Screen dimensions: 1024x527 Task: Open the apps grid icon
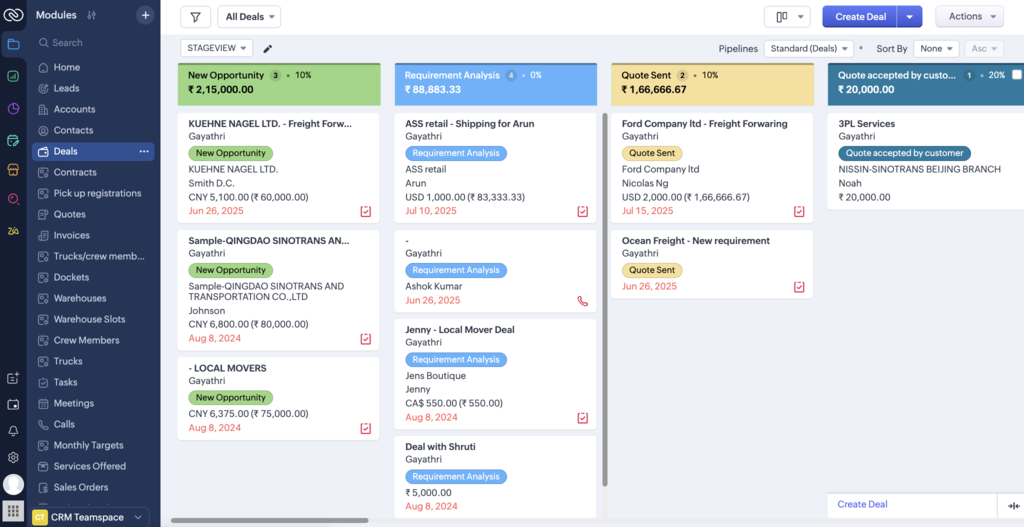click(x=13, y=511)
